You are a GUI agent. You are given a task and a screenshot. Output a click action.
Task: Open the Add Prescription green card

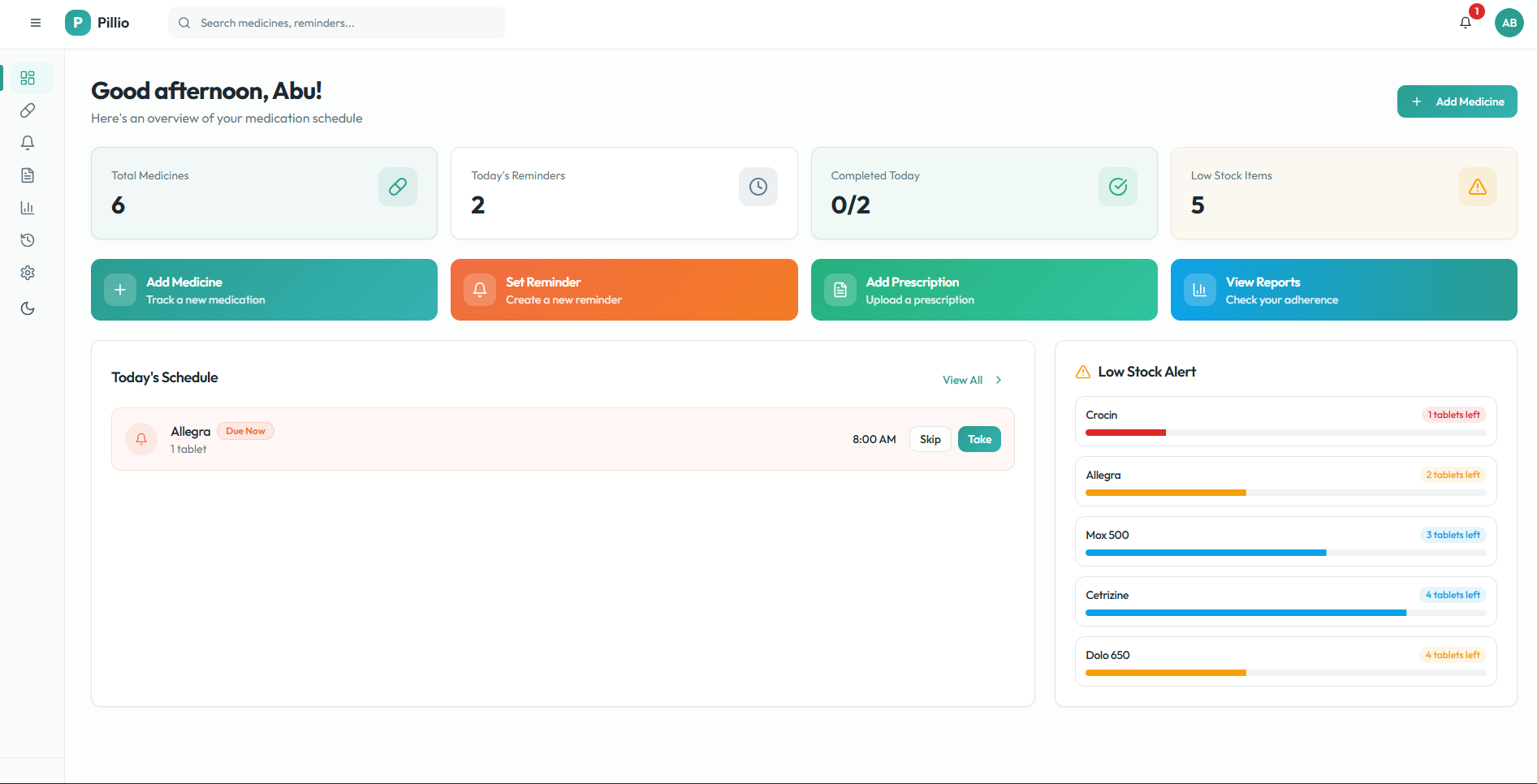pos(983,290)
